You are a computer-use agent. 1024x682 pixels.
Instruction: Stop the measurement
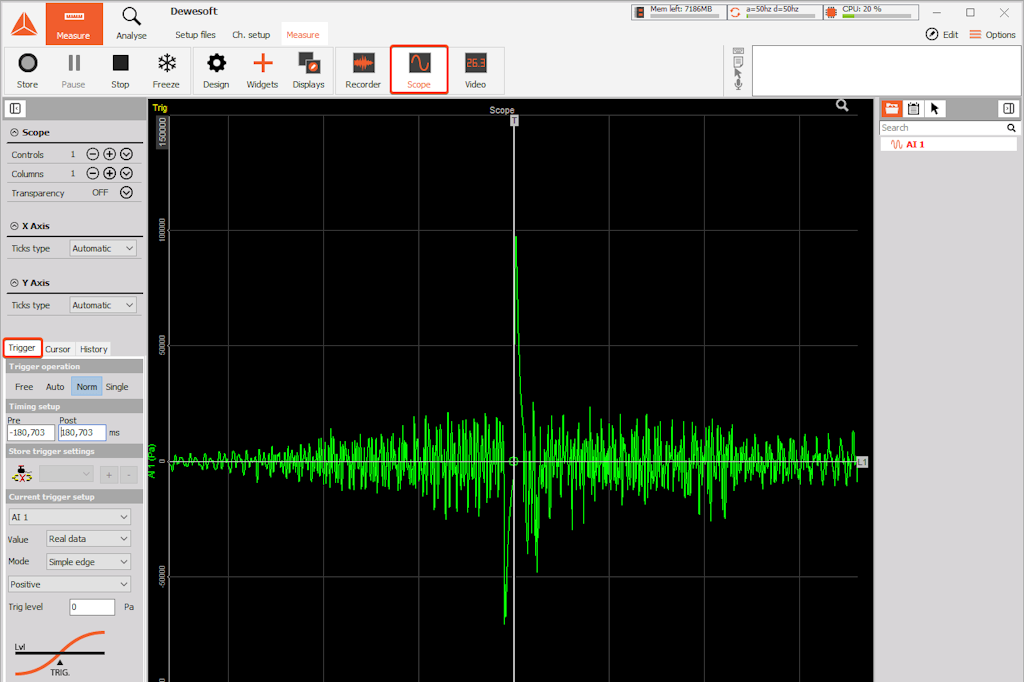pyautogui.click(x=120, y=71)
